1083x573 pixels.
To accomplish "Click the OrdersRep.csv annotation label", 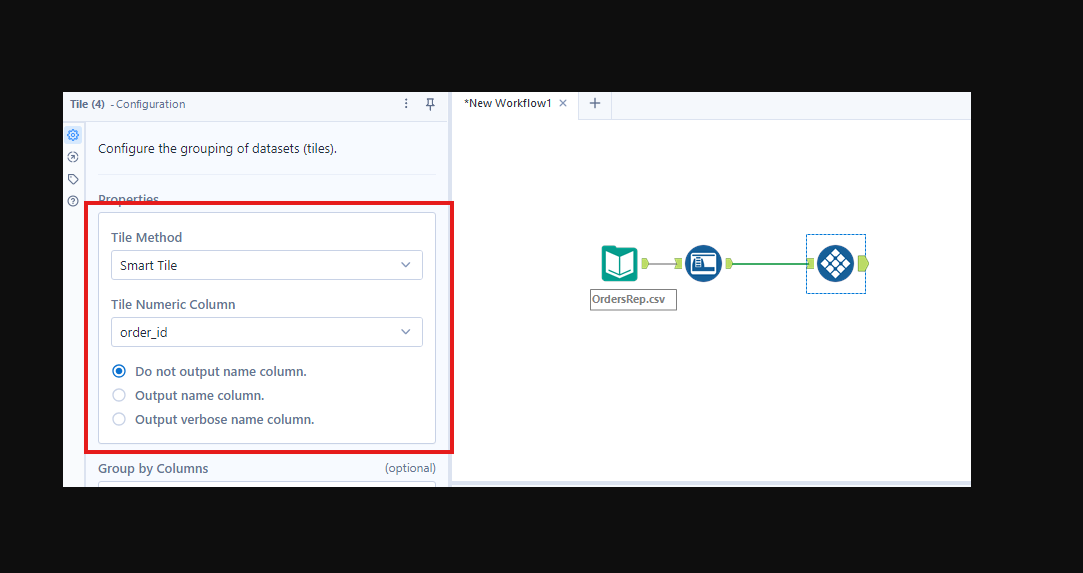I will (x=633, y=299).
